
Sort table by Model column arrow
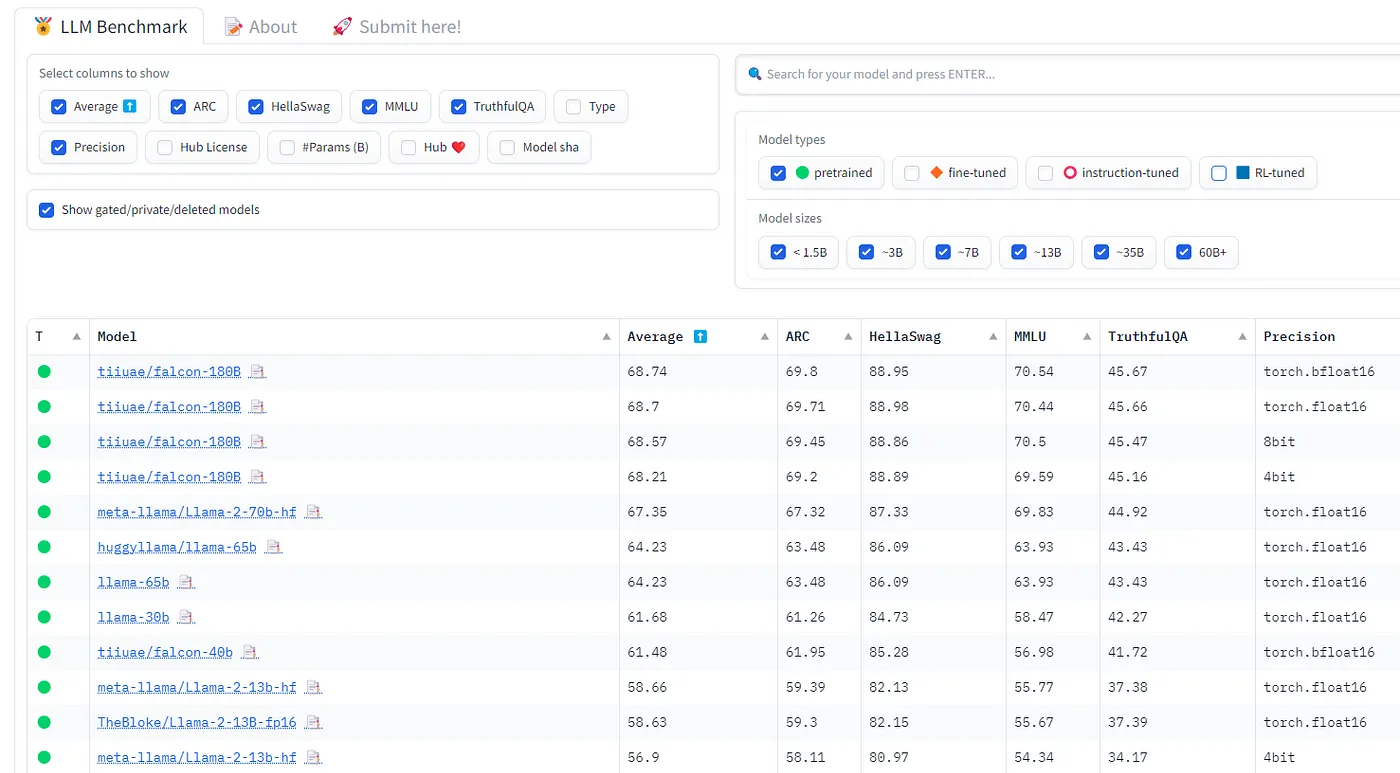point(606,337)
